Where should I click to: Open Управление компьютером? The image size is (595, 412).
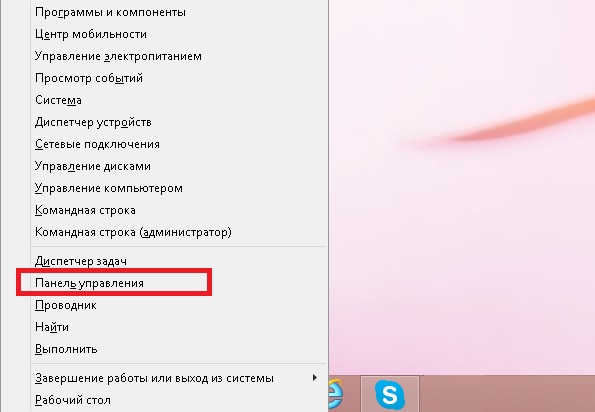(178, 188)
